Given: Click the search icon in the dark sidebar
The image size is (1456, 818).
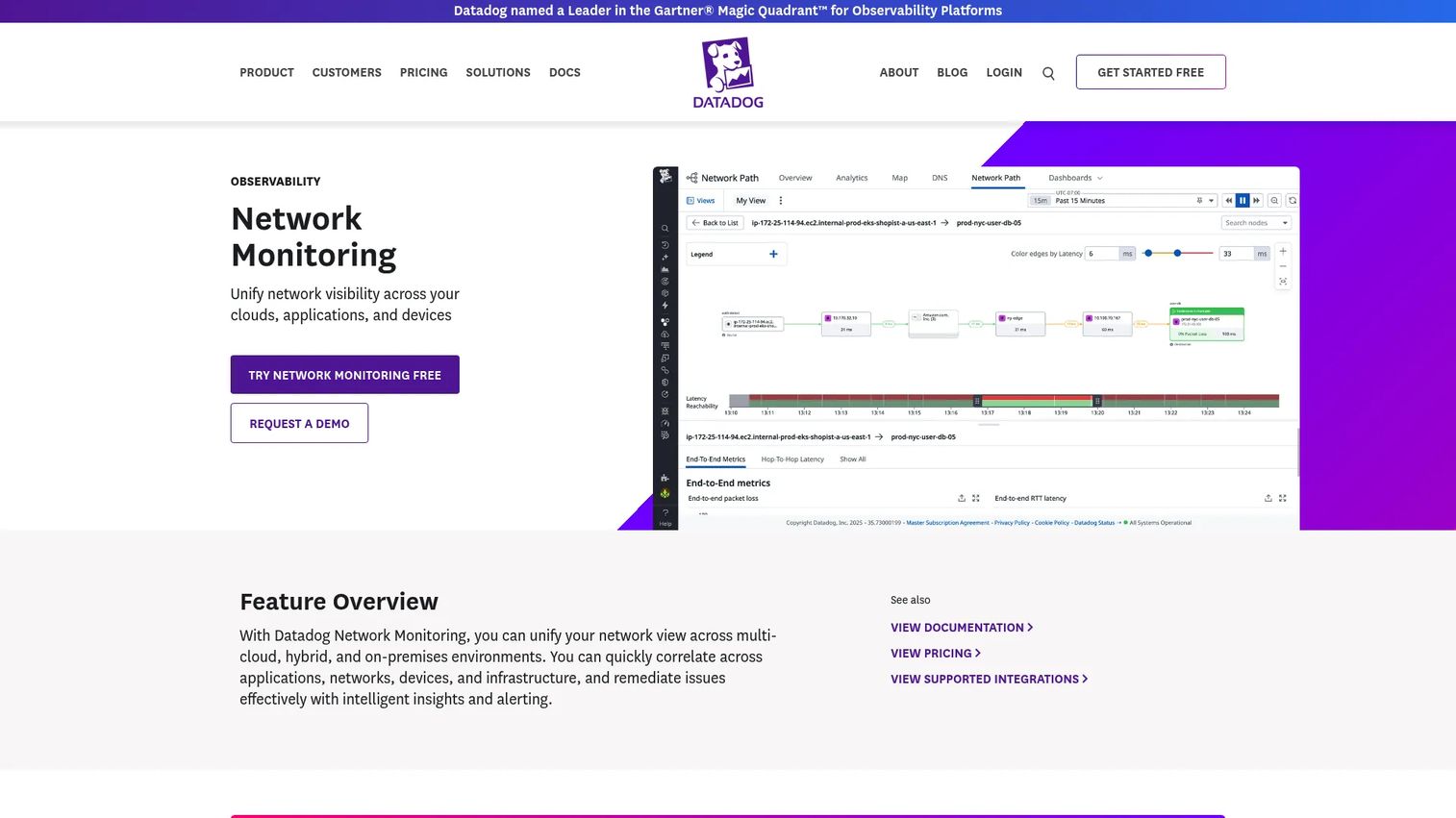Looking at the screenshot, I should [x=665, y=229].
